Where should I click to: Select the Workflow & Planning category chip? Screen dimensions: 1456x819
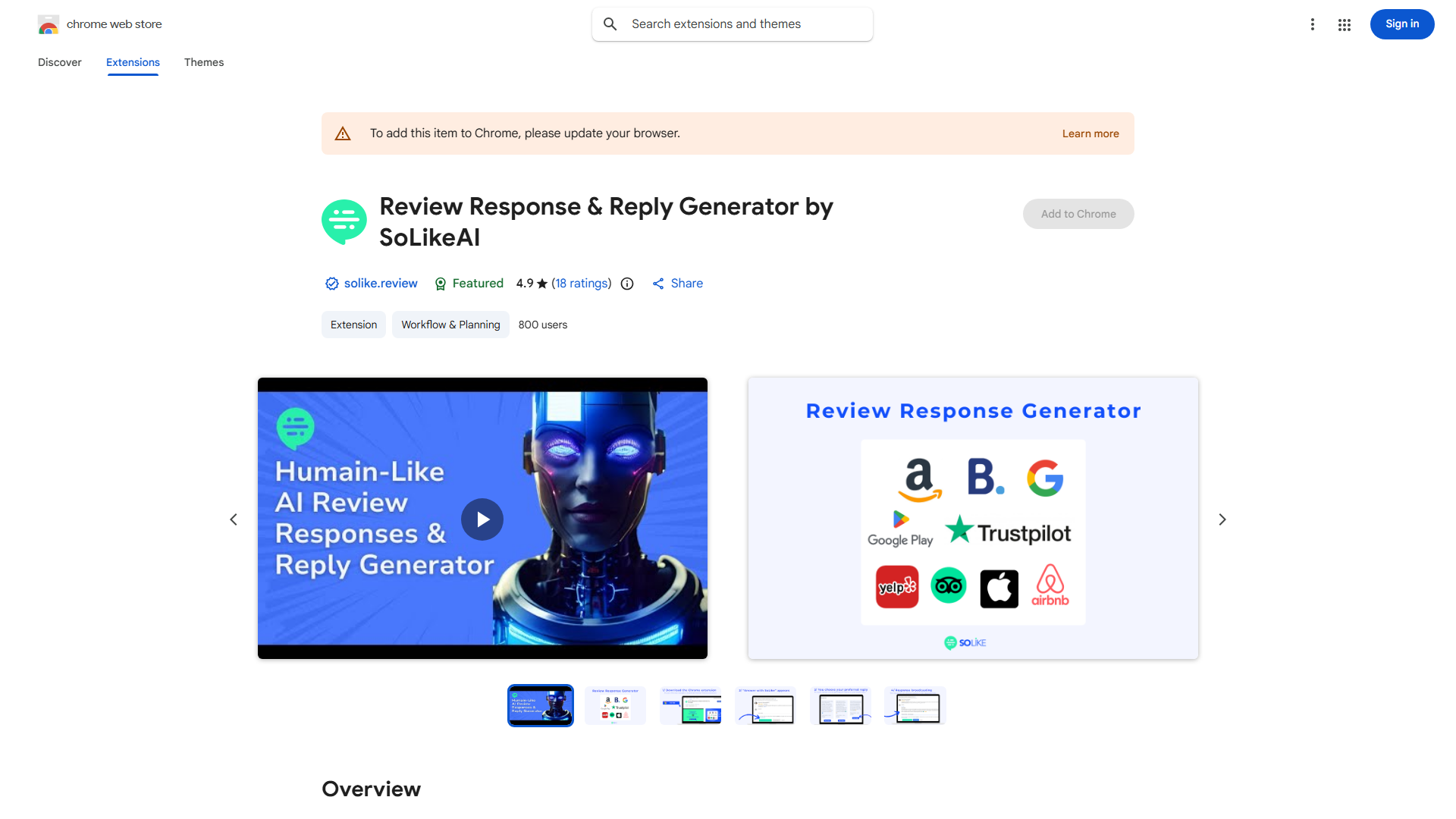click(450, 325)
